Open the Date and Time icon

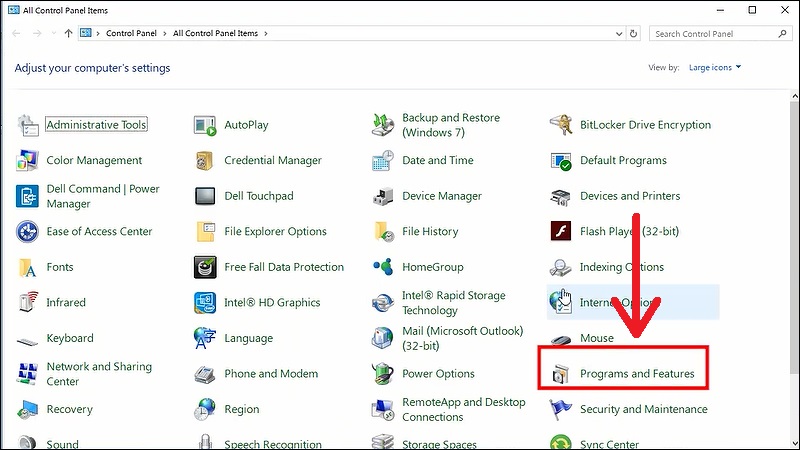click(383, 160)
